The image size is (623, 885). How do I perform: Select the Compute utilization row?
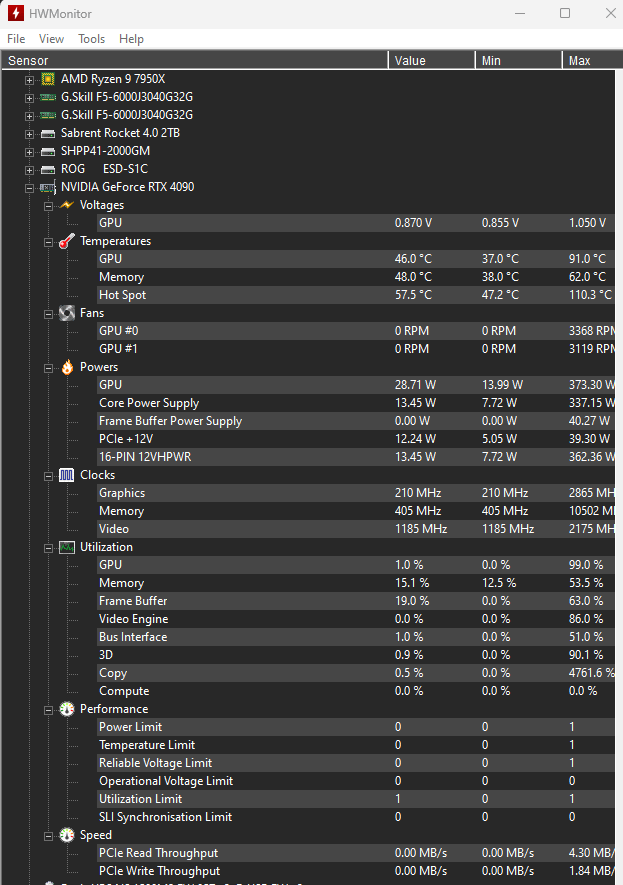[x=356, y=691]
